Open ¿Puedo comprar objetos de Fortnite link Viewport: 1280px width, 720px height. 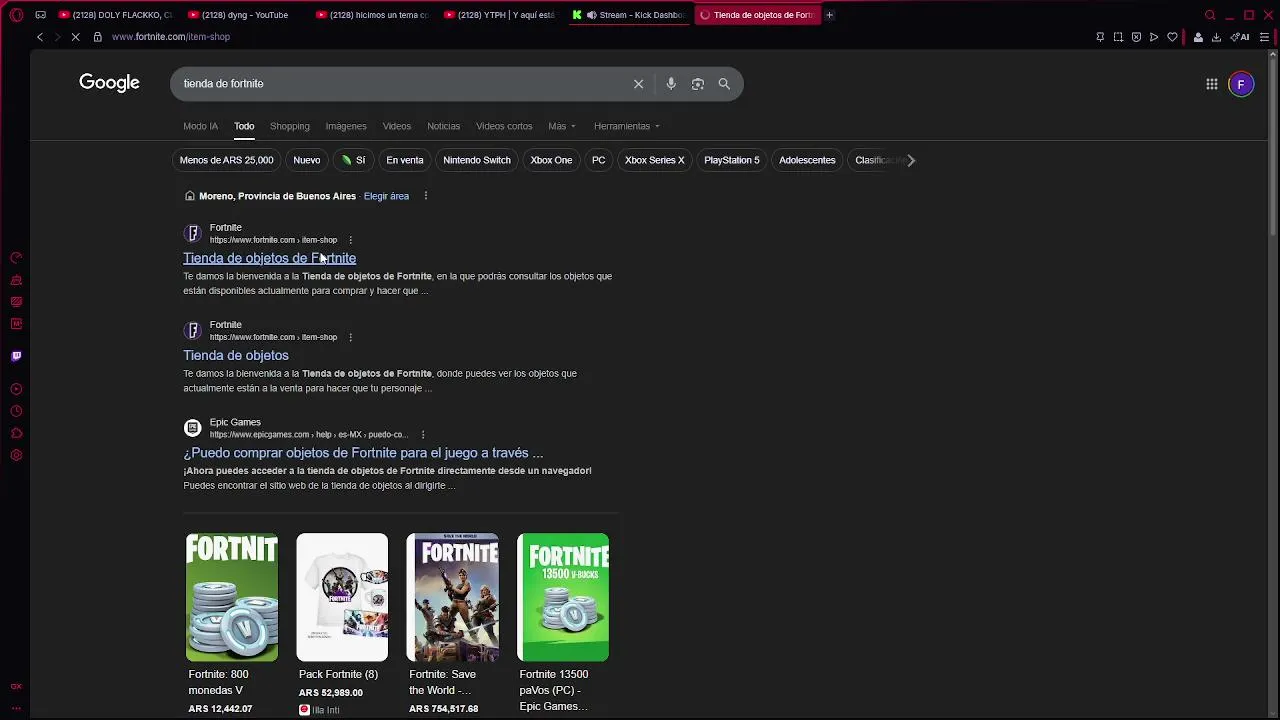click(x=363, y=453)
